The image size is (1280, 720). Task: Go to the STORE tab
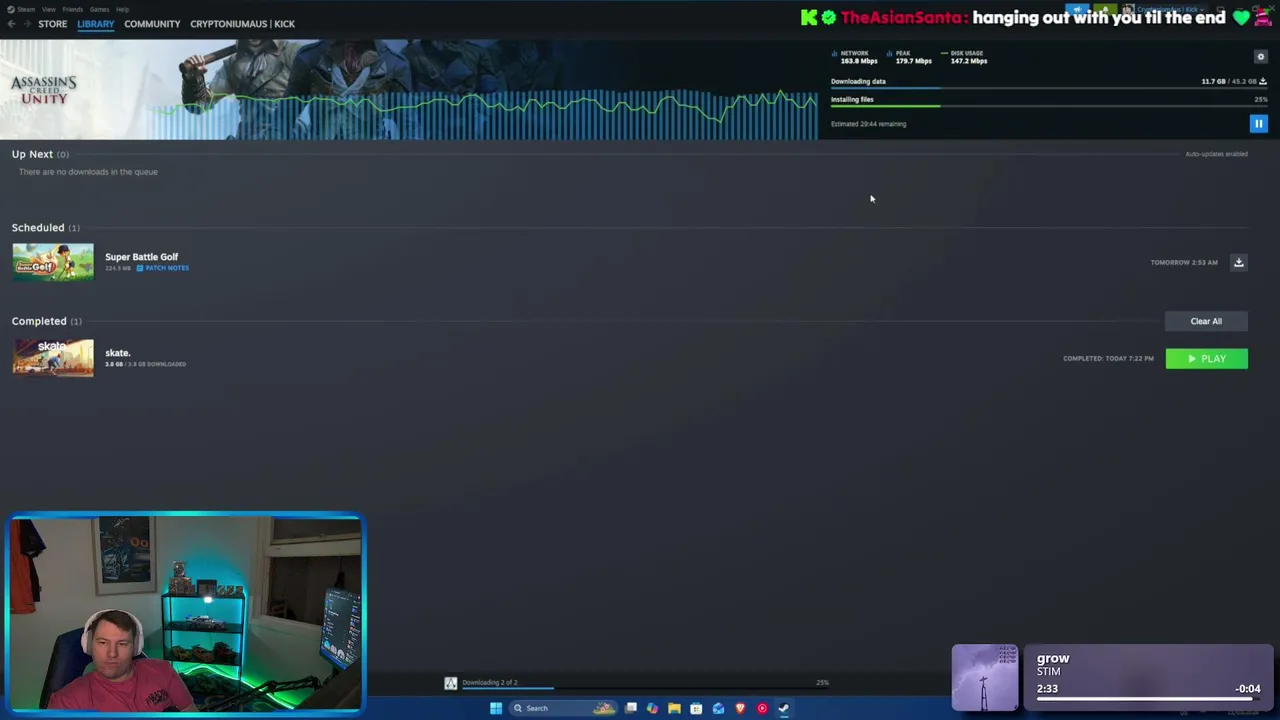coord(53,24)
